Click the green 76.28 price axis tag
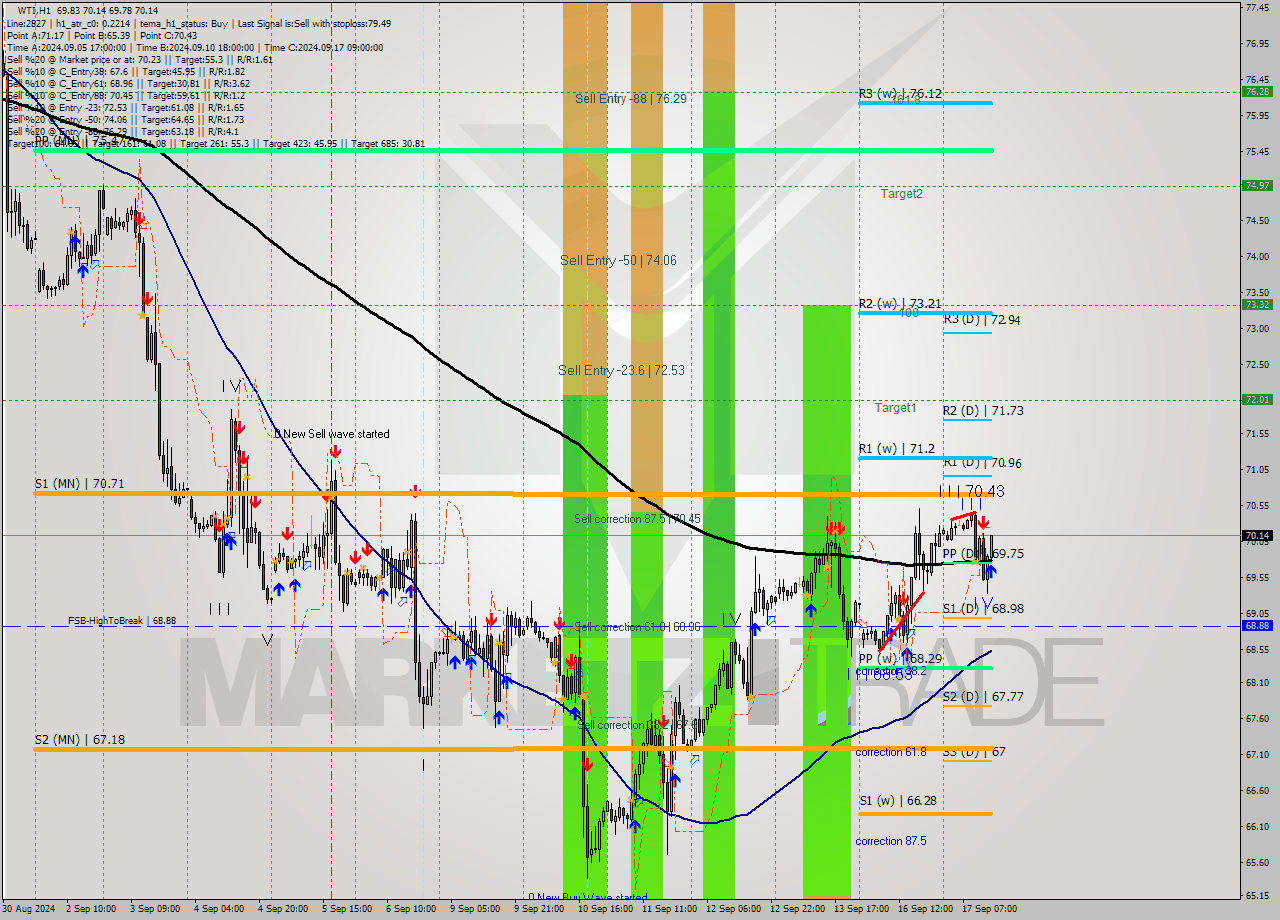This screenshot has width=1280, height=920. (1257, 91)
